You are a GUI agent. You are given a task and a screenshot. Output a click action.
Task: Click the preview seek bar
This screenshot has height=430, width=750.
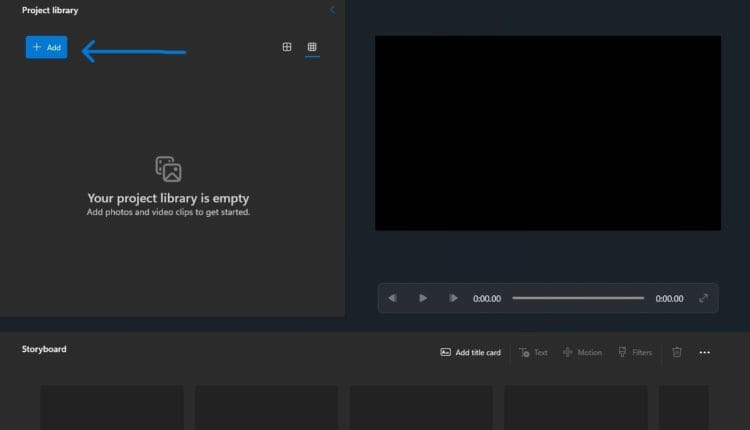[x=578, y=298]
